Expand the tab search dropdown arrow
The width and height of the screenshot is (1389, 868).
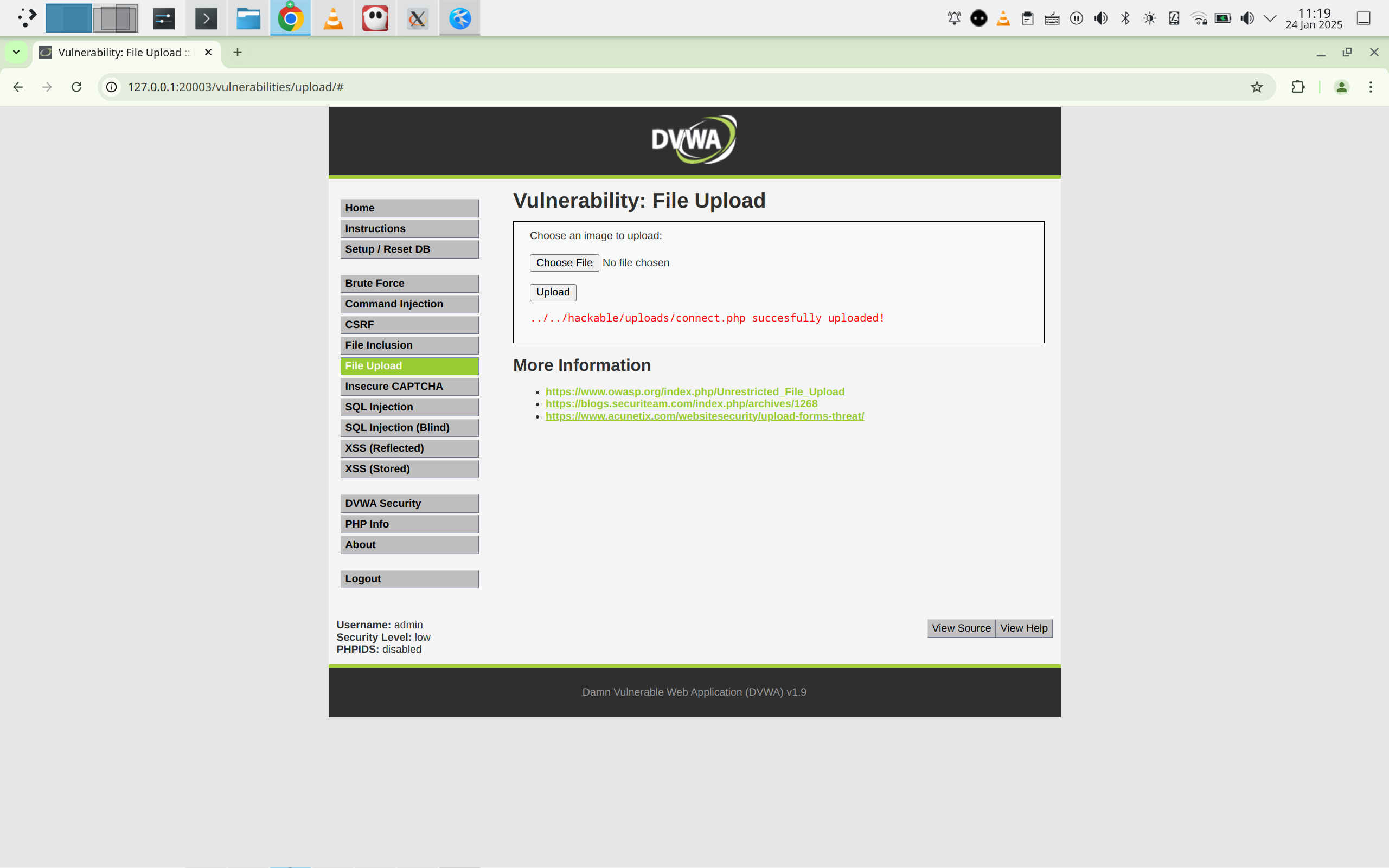pyautogui.click(x=16, y=52)
